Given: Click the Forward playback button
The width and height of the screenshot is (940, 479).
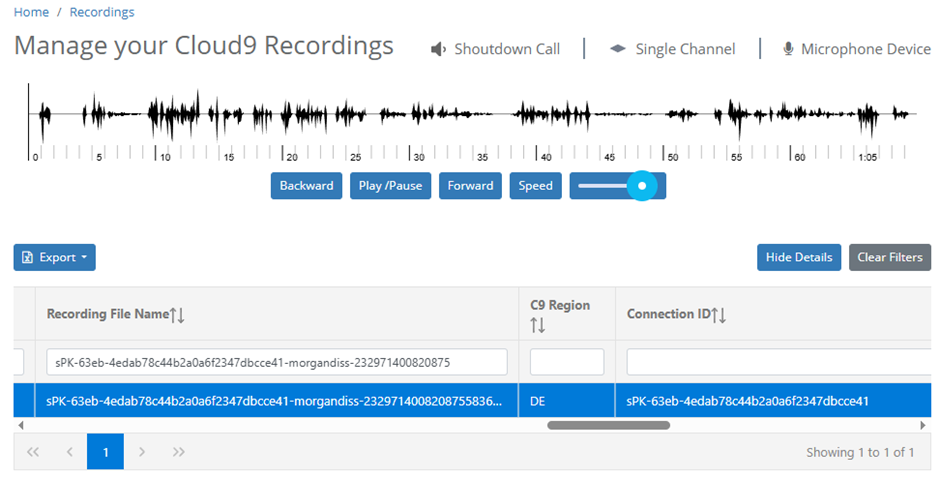Looking at the screenshot, I should pos(470,186).
